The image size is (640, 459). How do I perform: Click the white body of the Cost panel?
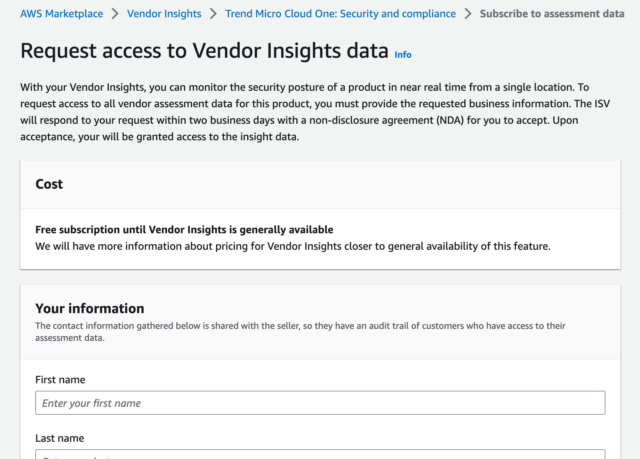[x=320, y=239]
